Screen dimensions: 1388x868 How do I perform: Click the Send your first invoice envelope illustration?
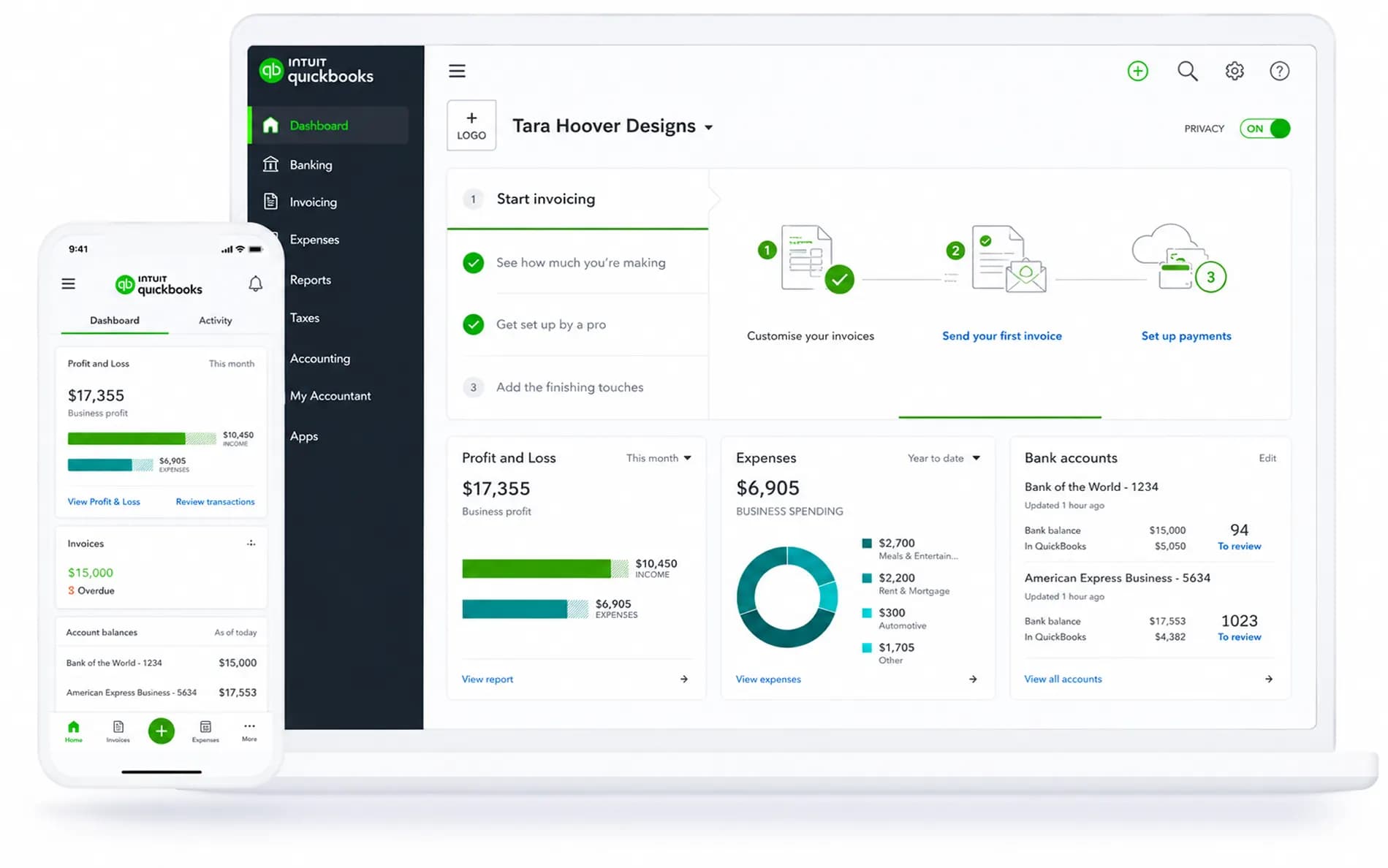(998, 259)
